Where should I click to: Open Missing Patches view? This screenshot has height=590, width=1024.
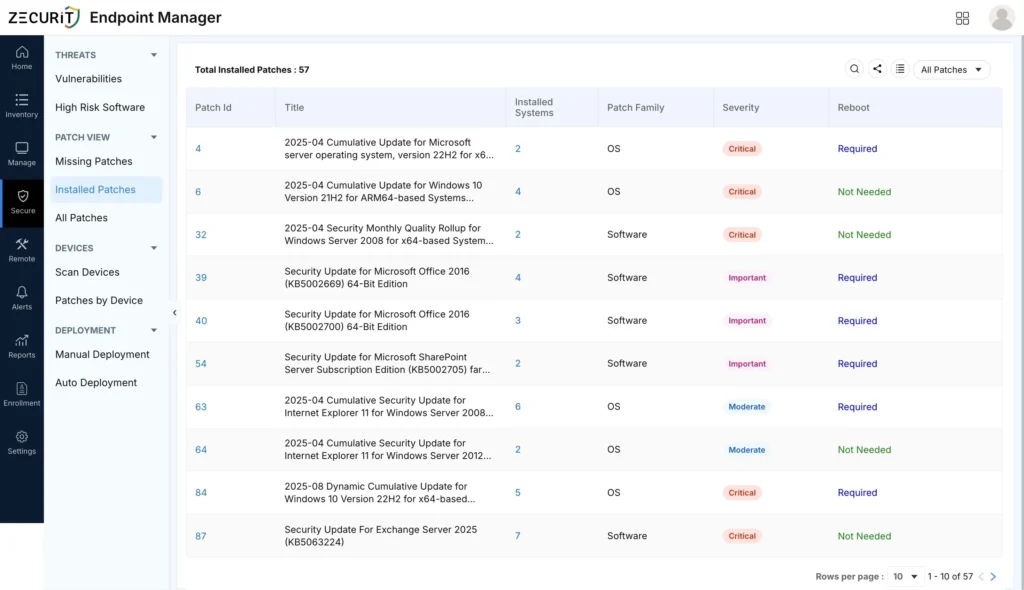pos(93,161)
